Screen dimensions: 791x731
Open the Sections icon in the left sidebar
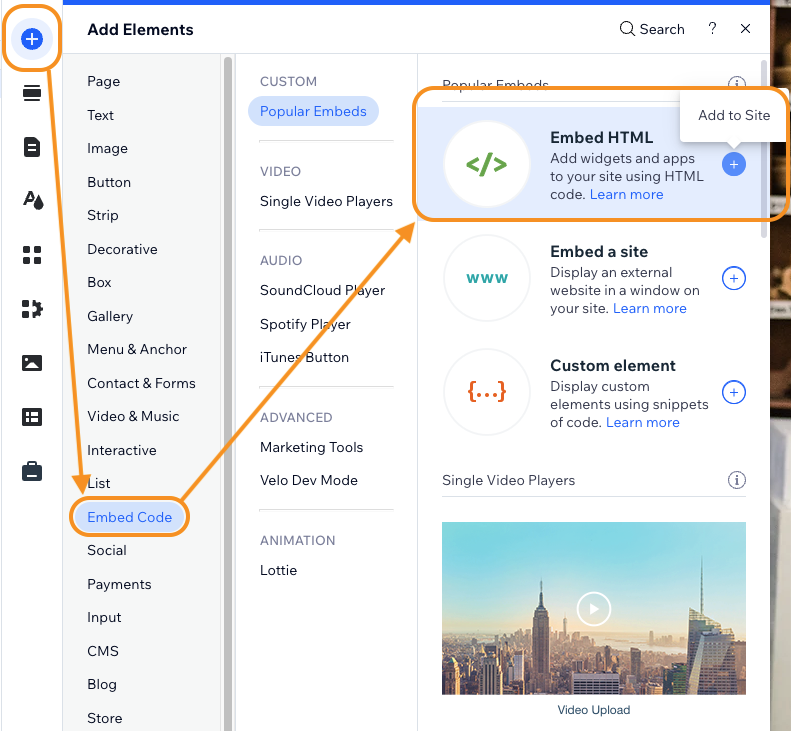click(x=32, y=93)
